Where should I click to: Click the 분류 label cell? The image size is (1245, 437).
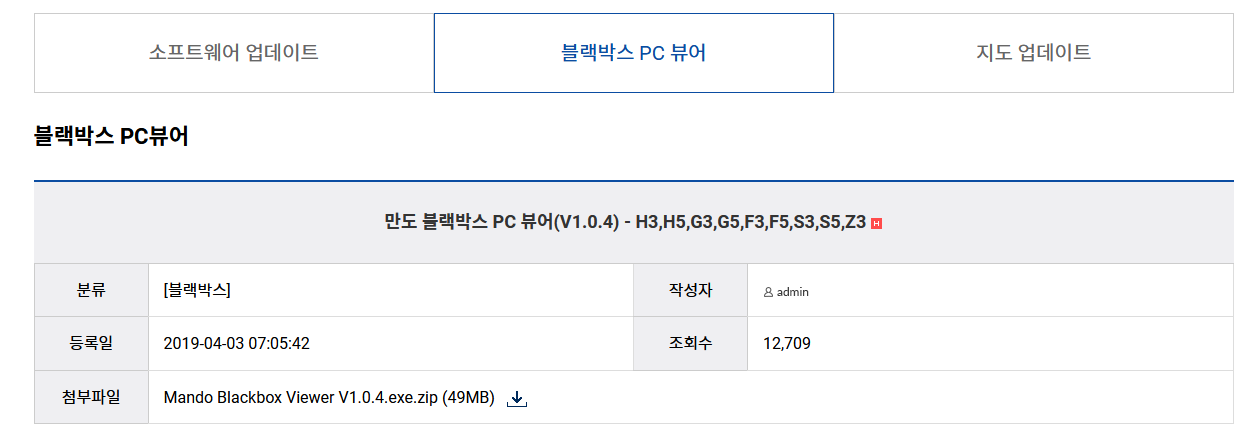91,290
